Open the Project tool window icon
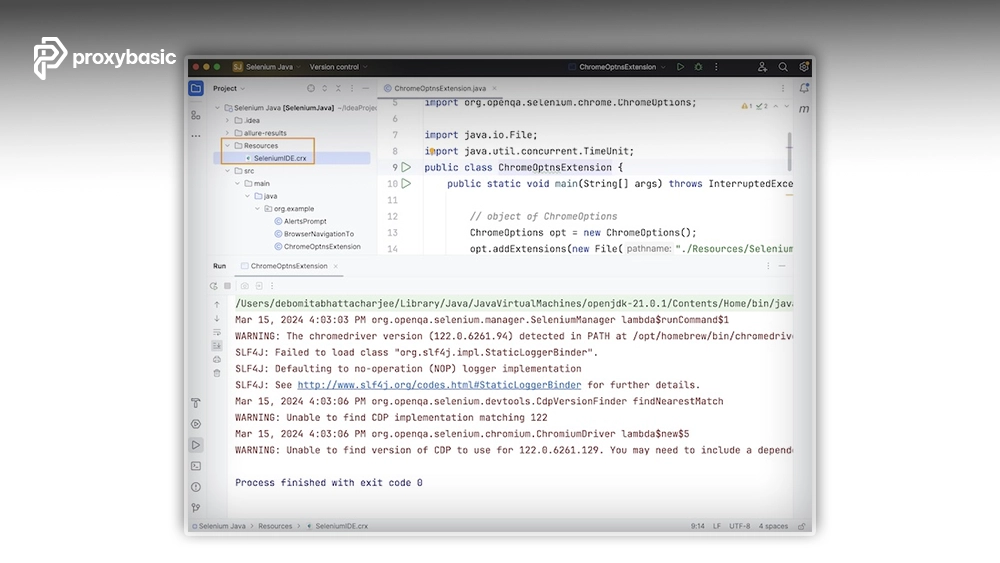 [x=196, y=89]
